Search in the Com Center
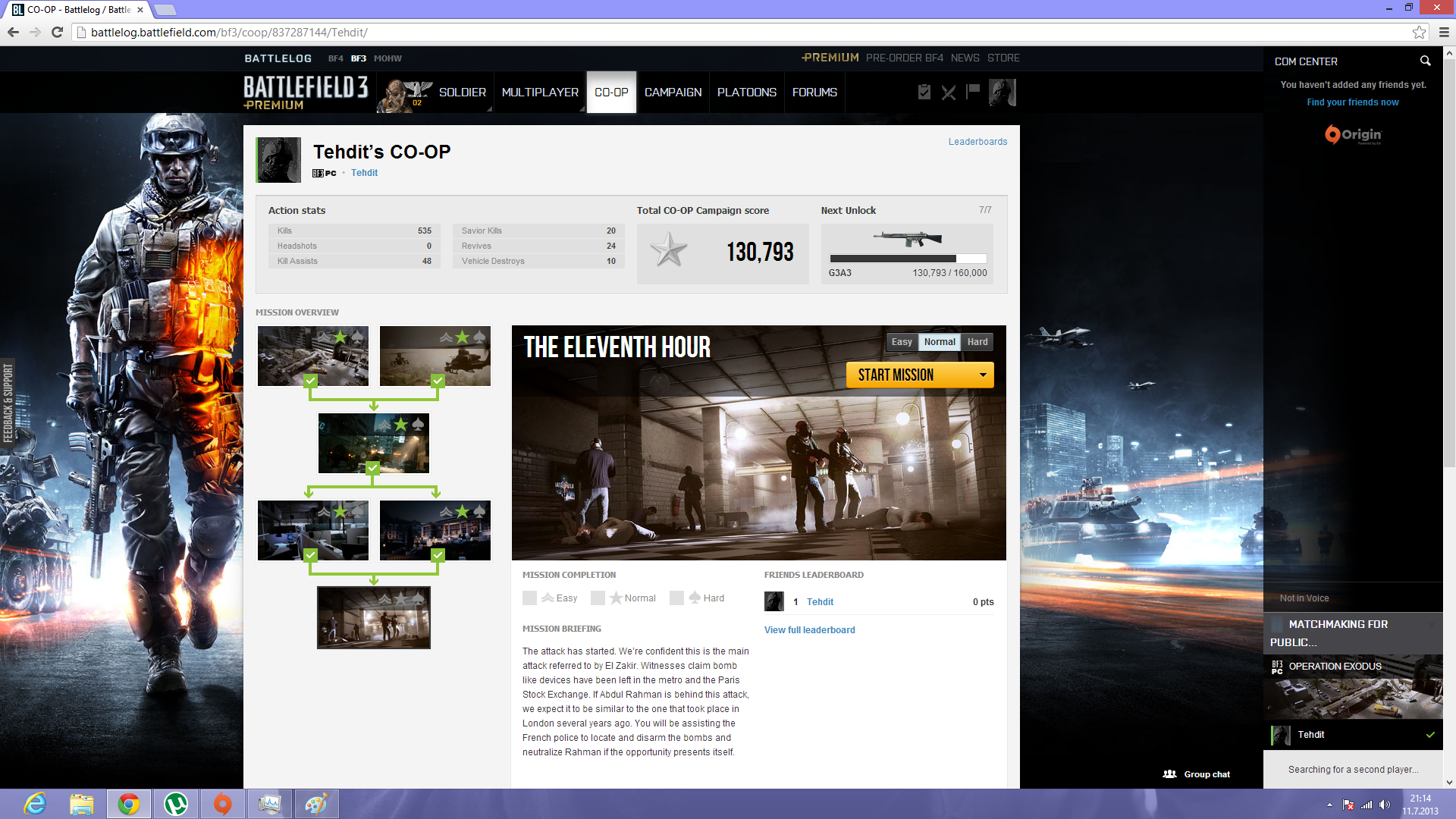Image resolution: width=1456 pixels, height=819 pixels. coord(1426,61)
